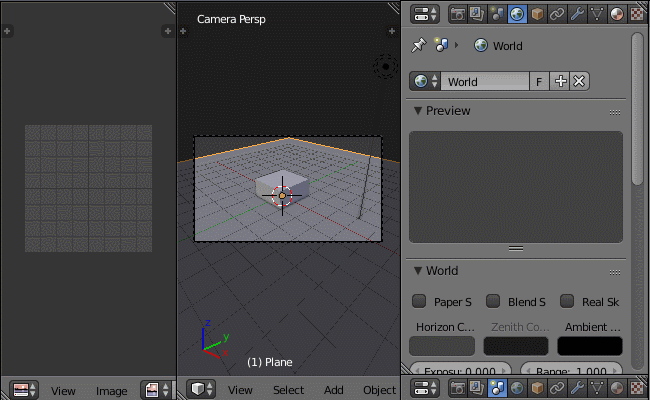Open the Modifiers wrench tab in the upper Properties header

click(577, 14)
